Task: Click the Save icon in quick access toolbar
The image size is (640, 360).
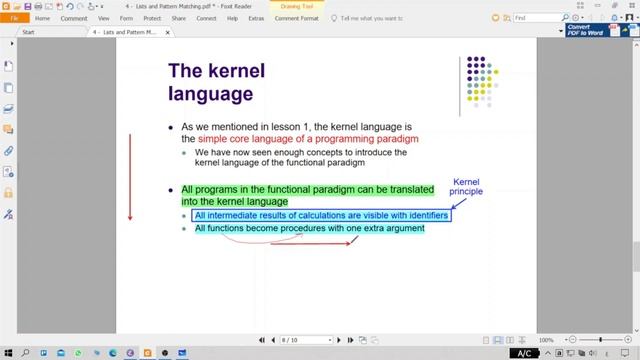Action: pyautogui.click(x=27, y=6)
